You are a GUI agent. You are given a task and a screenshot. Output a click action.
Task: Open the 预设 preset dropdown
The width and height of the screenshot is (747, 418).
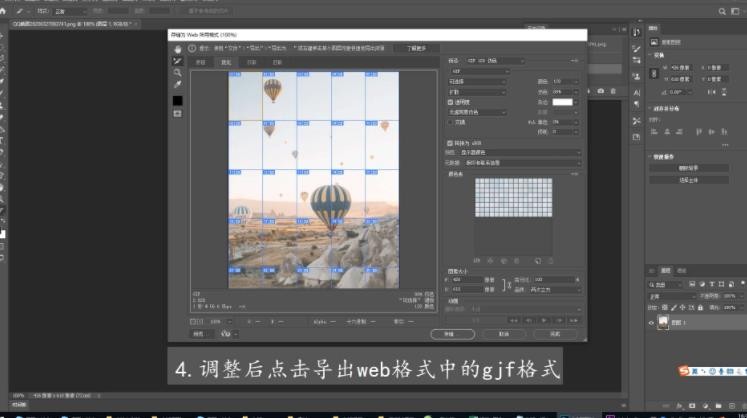495,61
